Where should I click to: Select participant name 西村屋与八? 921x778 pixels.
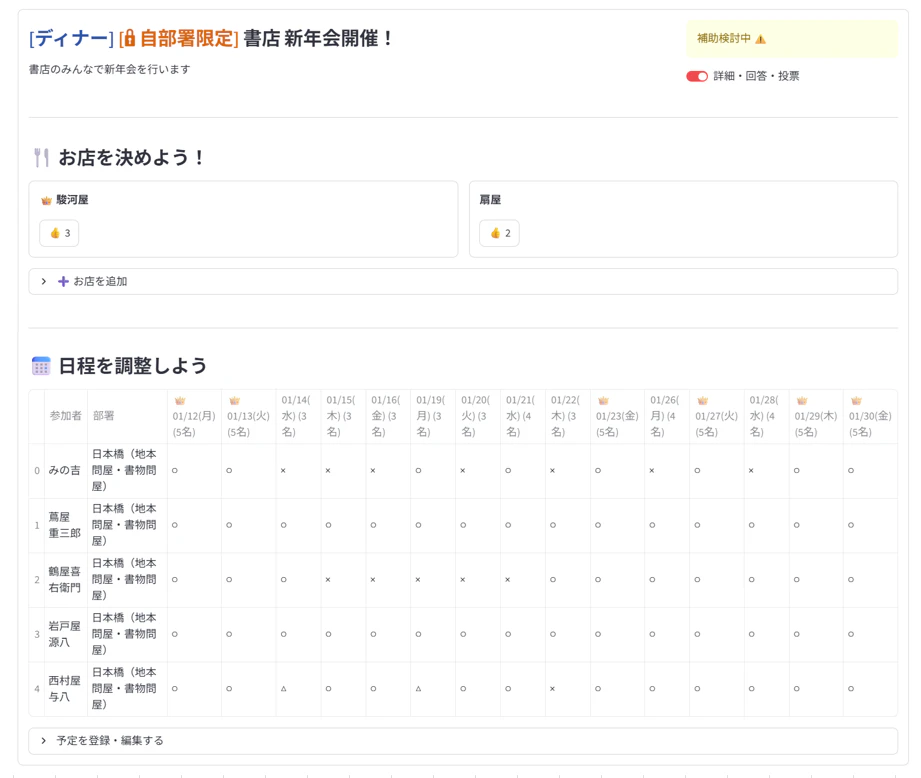(x=64, y=689)
